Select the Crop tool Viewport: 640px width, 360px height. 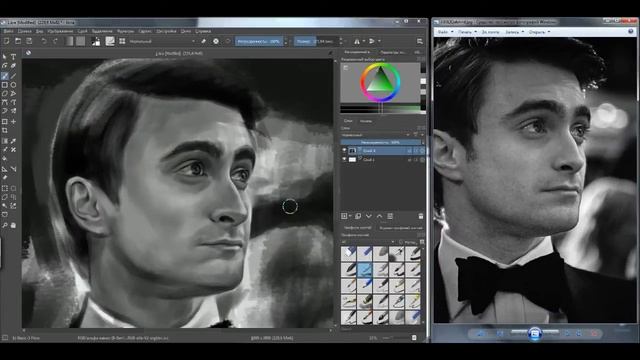(4, 131)
